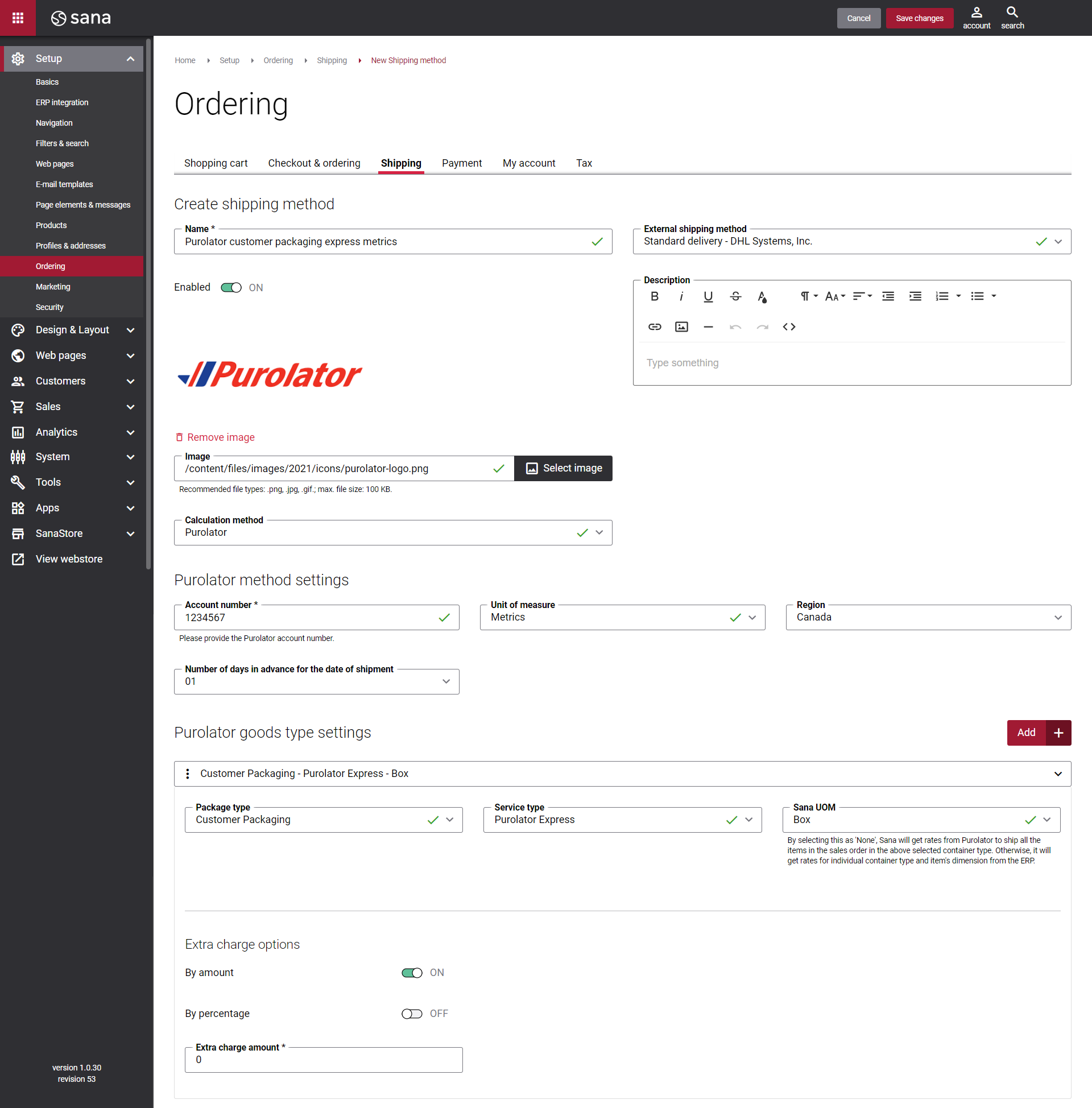Click the account icon in header
The width and height of the screenshot is (1092, 1108).
(x=976, y=18)
